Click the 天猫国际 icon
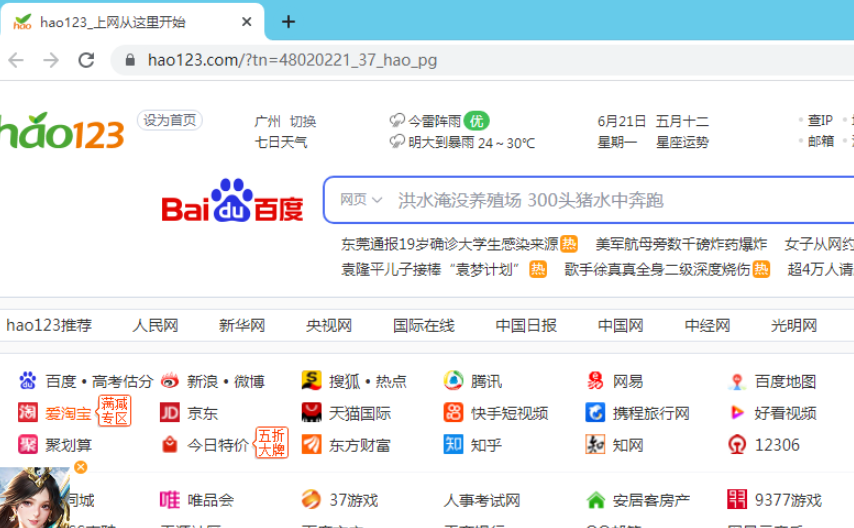This screenshot has height=528, width=854. [312, 413]
